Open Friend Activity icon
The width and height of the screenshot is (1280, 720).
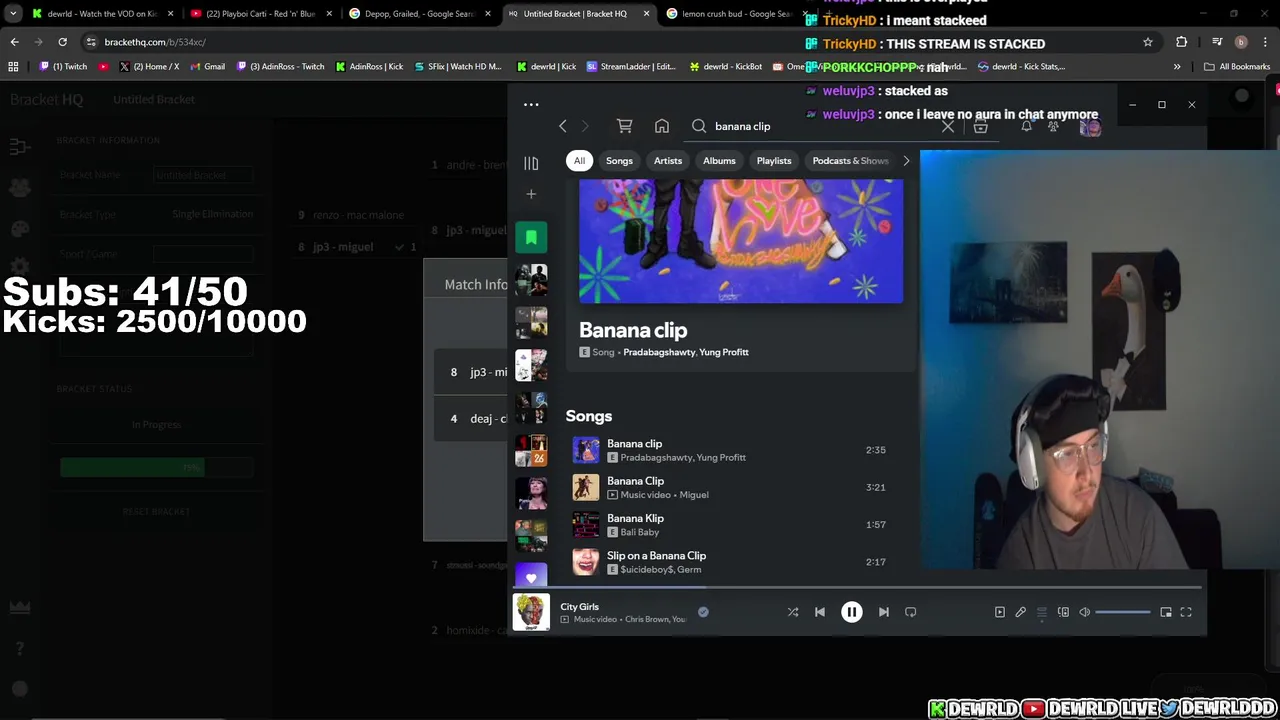[1053, 126]
